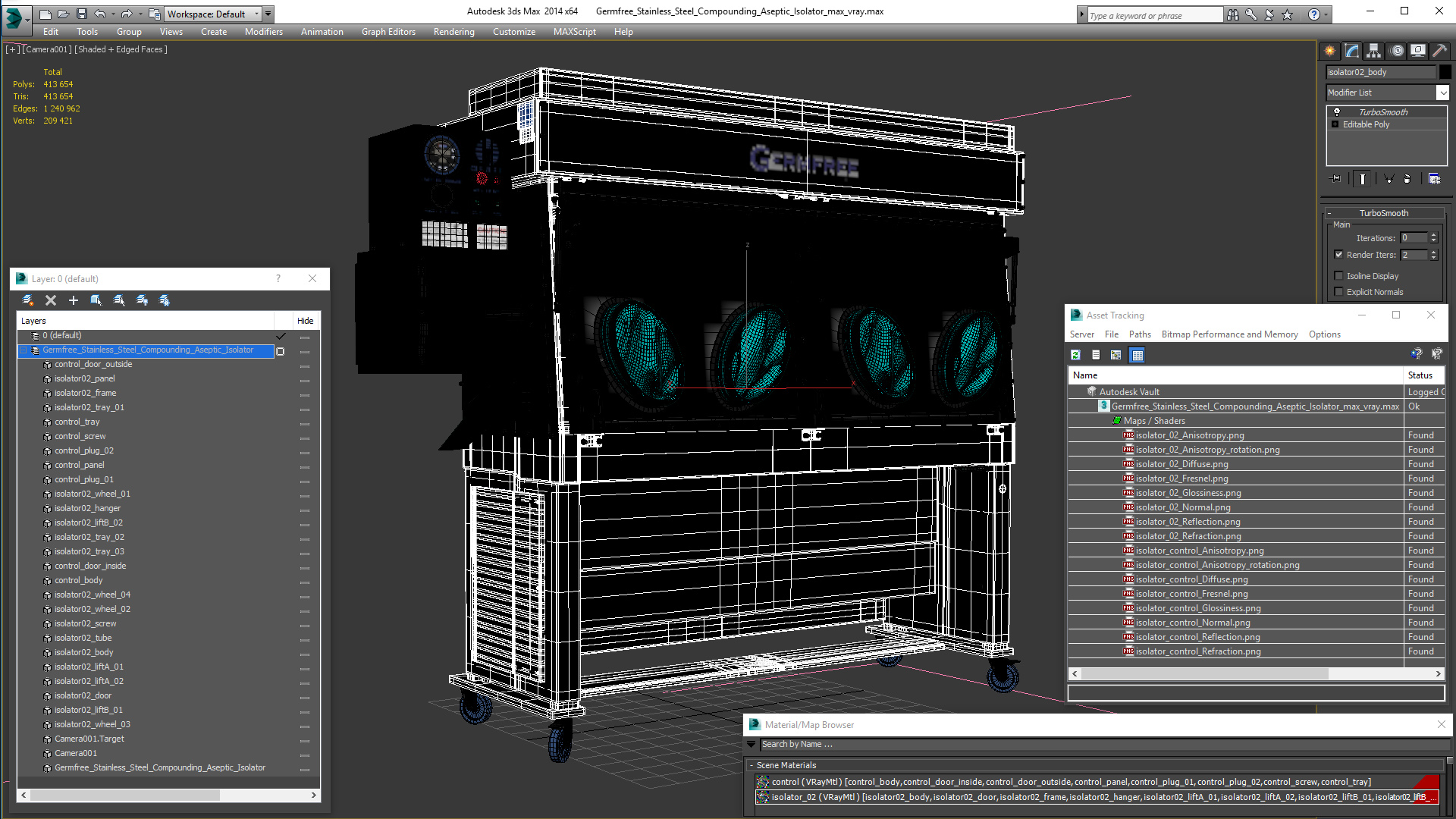Enable the Isoline Display checkbox
This screenshot has height=819, width=1456.
click(1338, 276)
